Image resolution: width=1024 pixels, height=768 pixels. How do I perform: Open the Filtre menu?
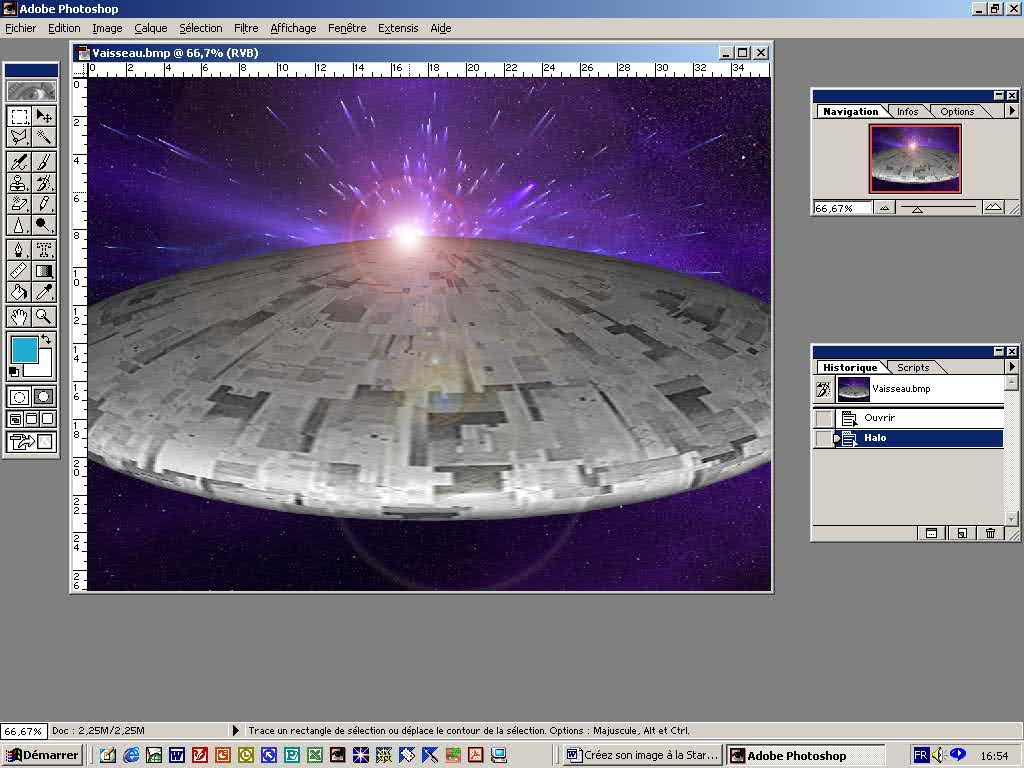pyautogui.click(x=245, y=28)
